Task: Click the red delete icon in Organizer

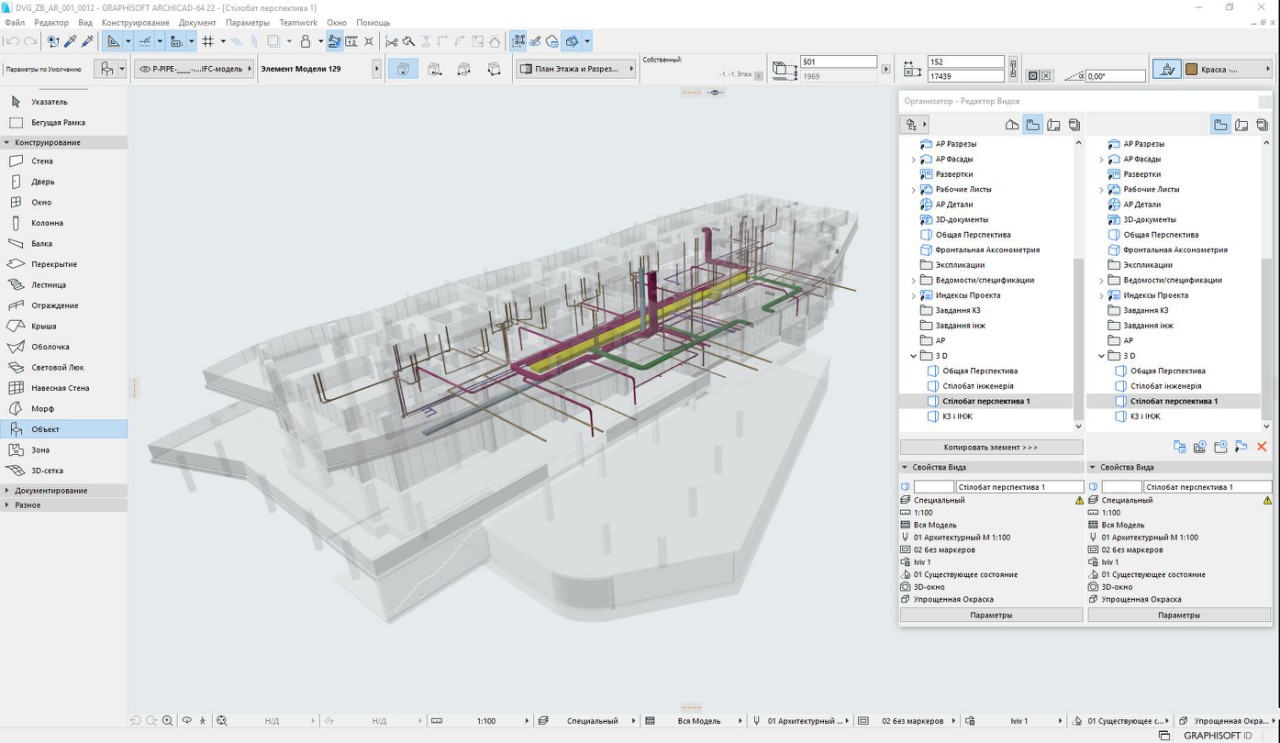Action: pos(1262,447)
